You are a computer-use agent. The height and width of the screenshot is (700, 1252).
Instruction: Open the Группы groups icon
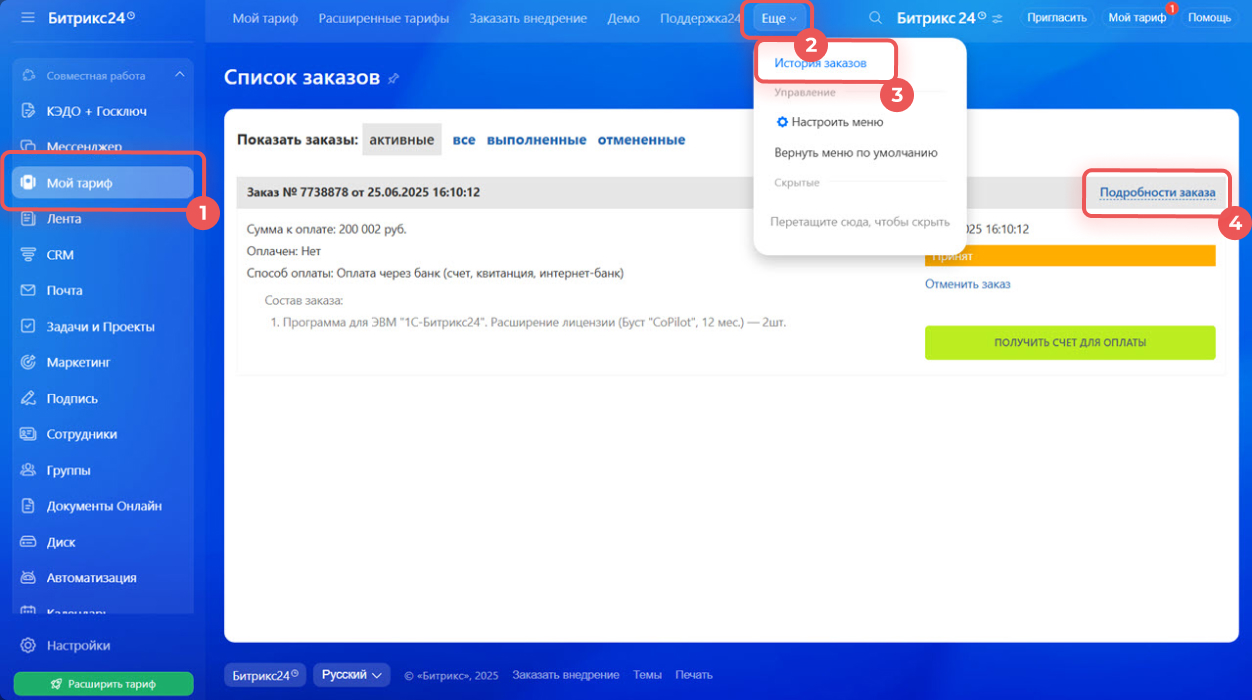pyautogui.click(x=29, y=470)
